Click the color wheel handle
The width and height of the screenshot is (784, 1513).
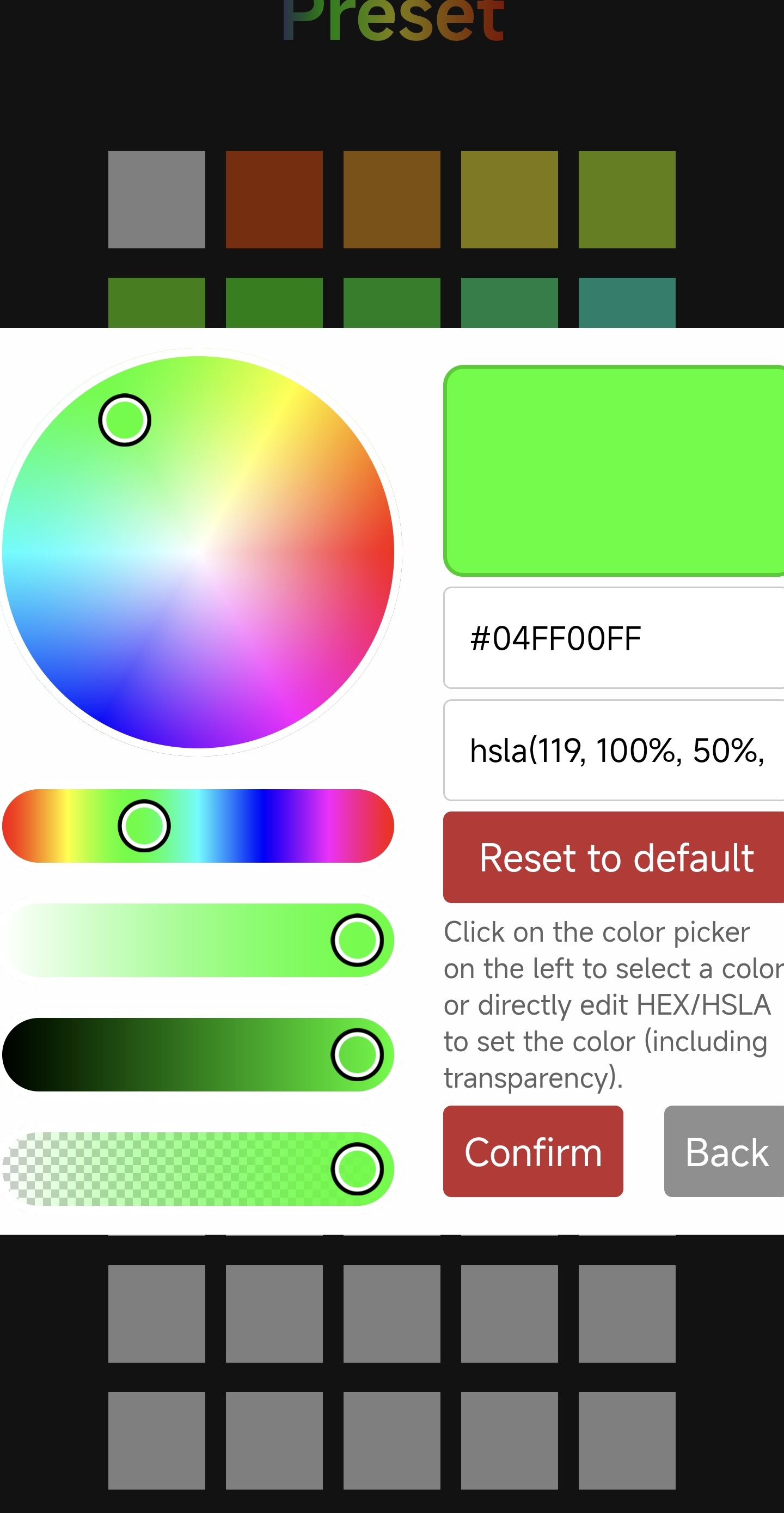(x=125, y=420)
